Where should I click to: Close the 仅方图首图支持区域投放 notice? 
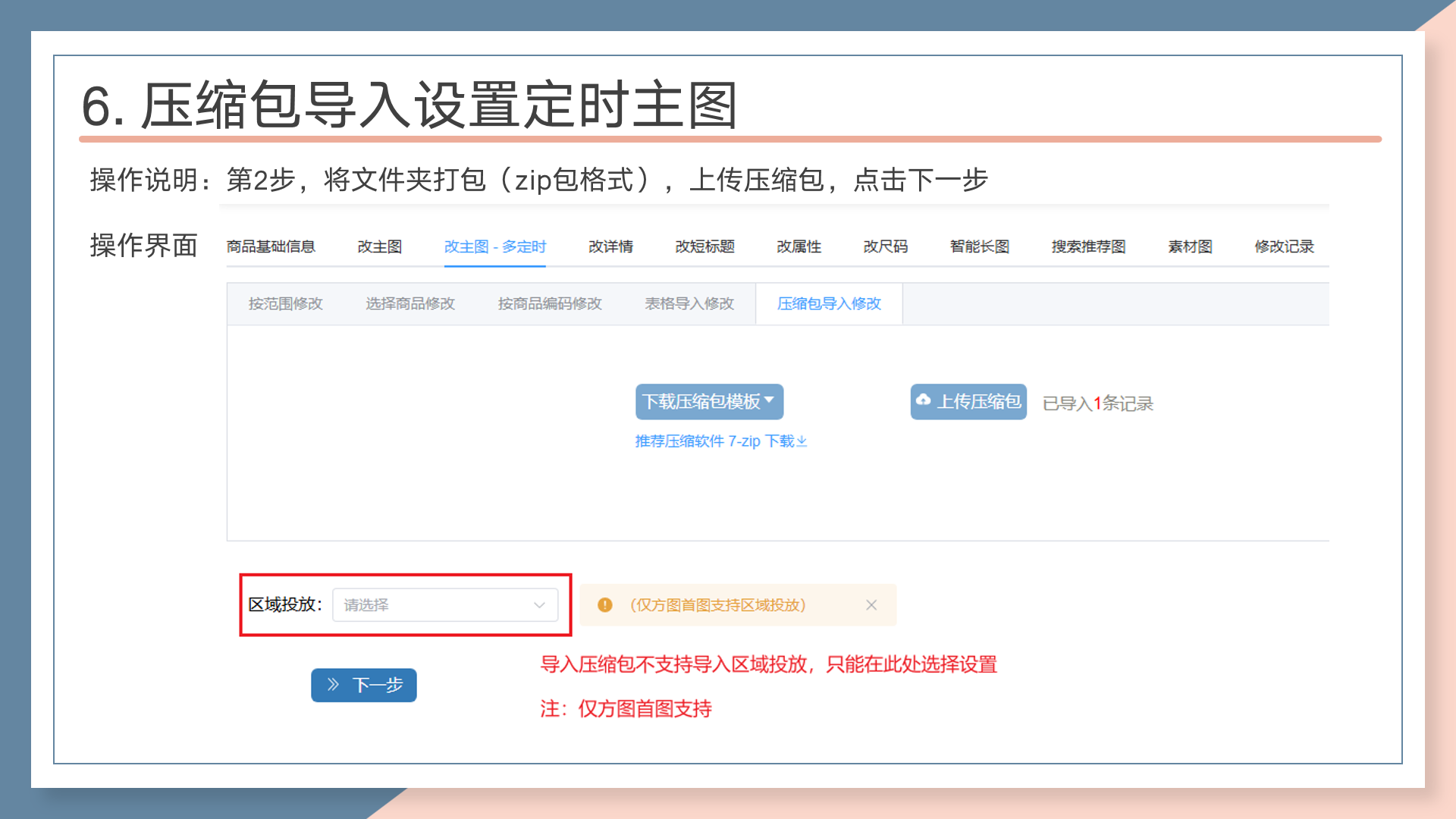pyautogui.click(x=871, y=605)
